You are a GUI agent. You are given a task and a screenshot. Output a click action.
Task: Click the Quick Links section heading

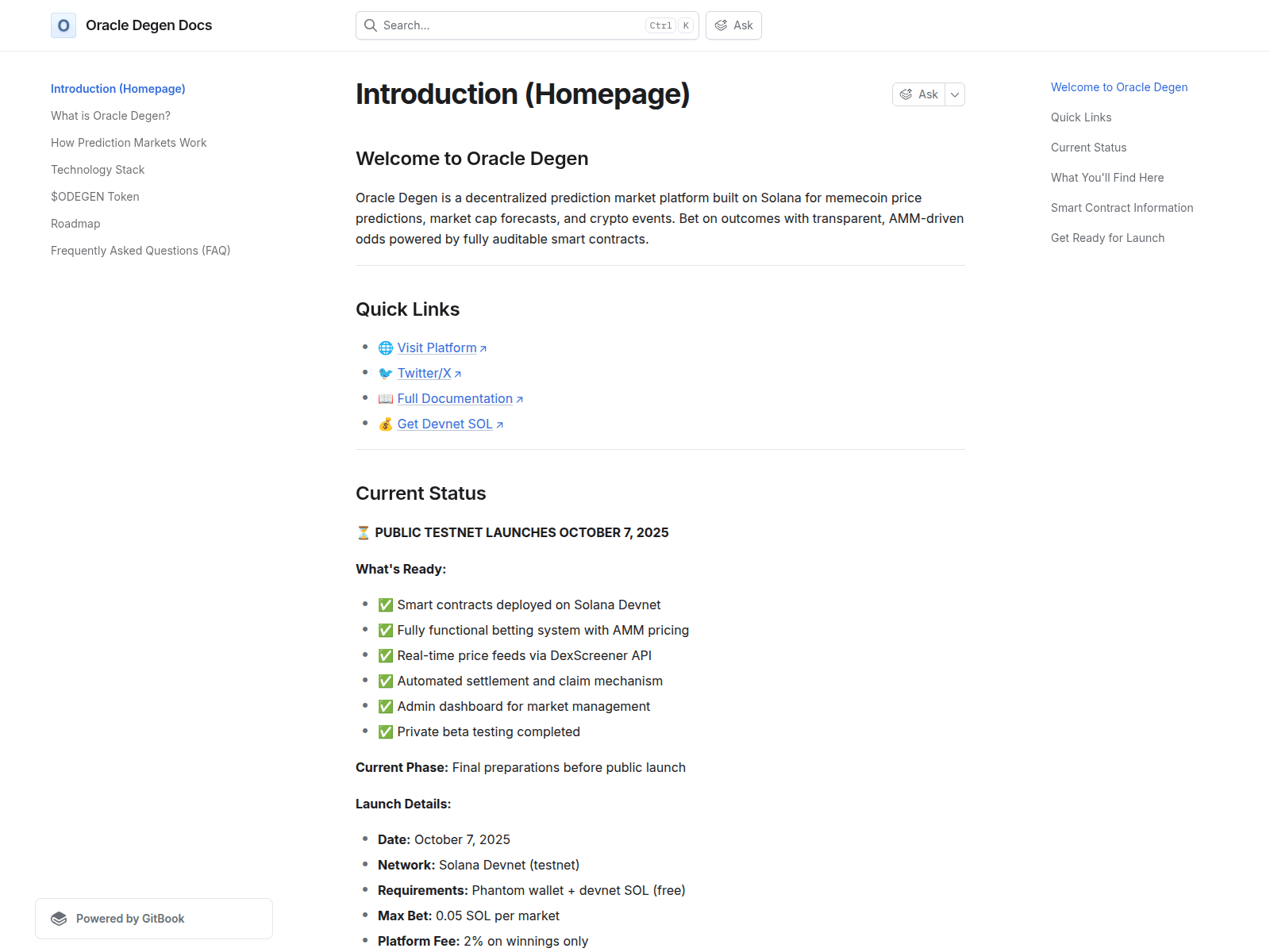[x=408, y=309]
